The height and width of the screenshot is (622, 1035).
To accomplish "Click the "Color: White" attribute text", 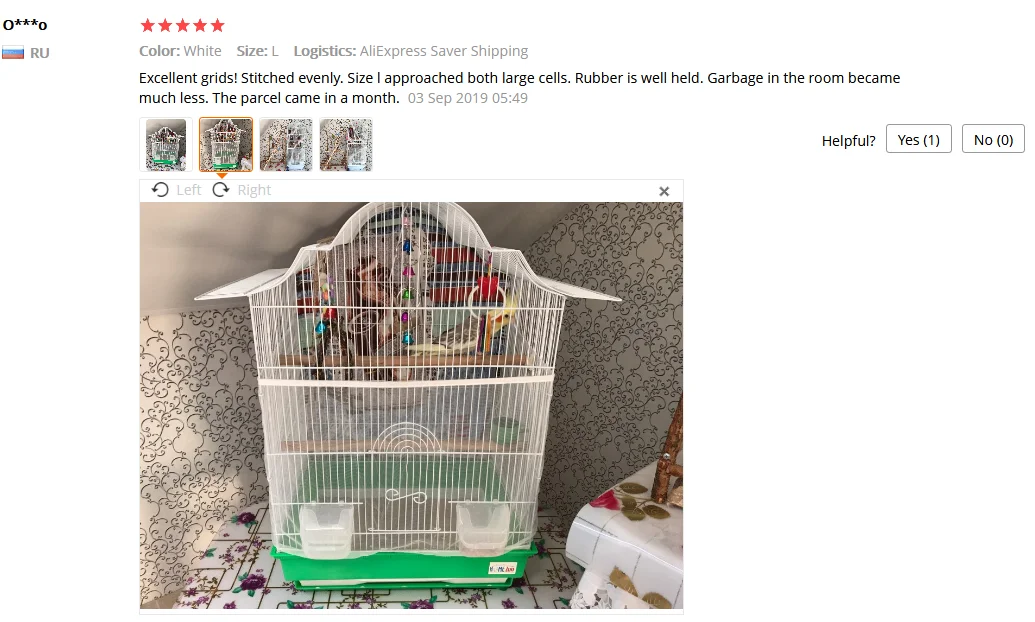I will click(180, 51).
